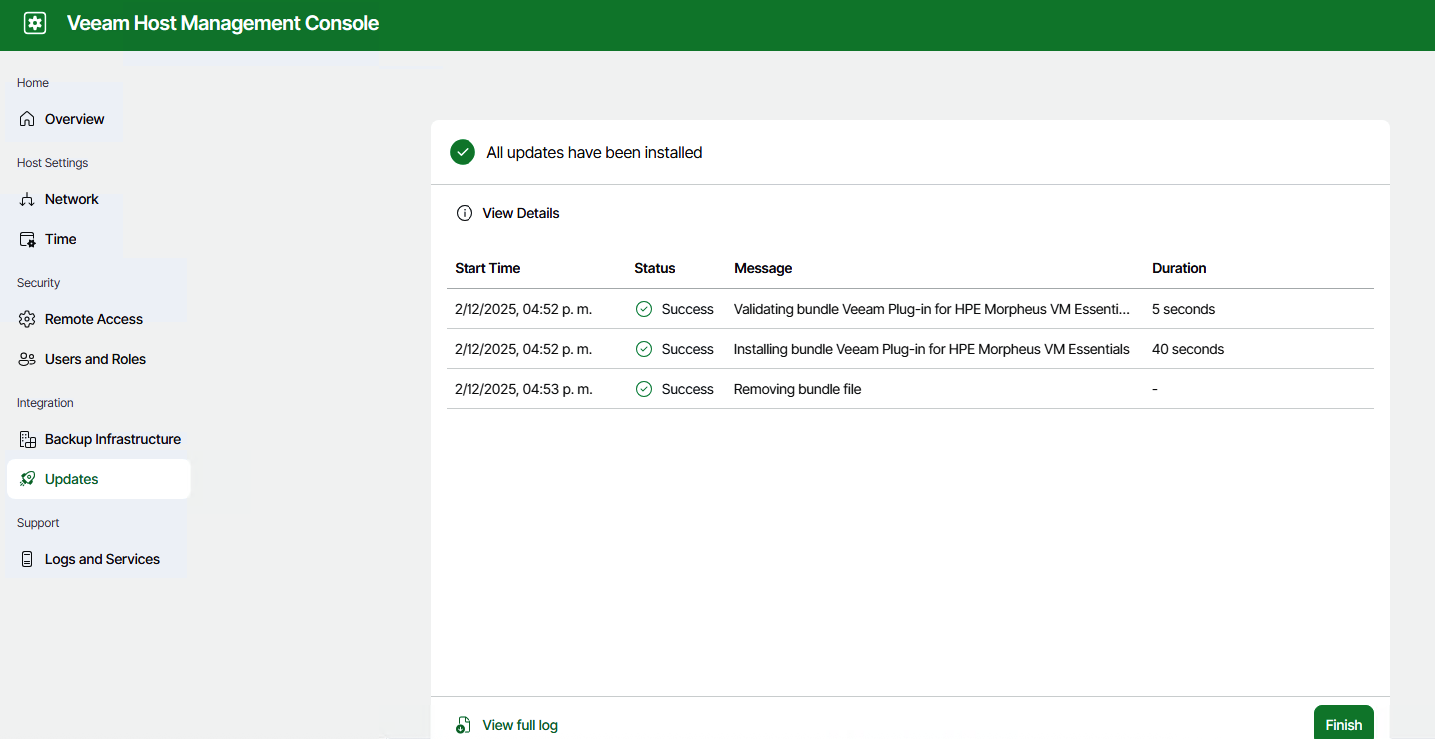Click the All updates have been installed text
The height and width of the screenshot is (739, 1435).
click(594, 153)
